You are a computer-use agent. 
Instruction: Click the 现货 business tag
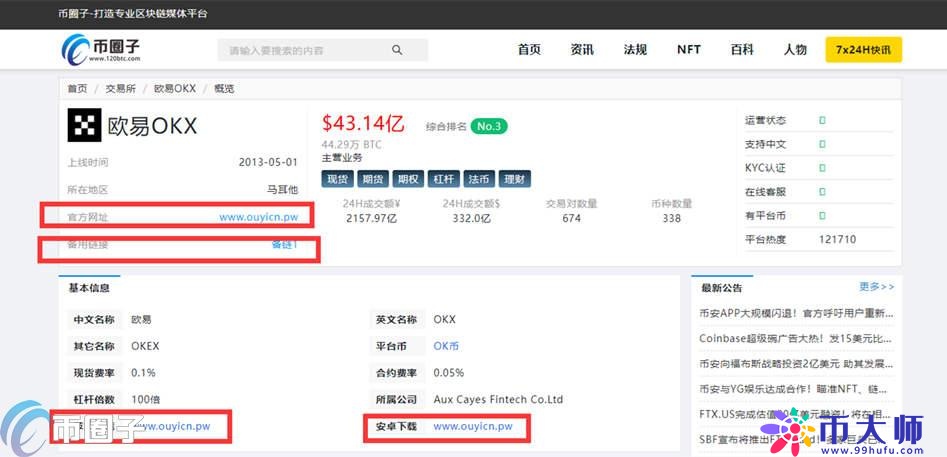[x=338, y=179]
